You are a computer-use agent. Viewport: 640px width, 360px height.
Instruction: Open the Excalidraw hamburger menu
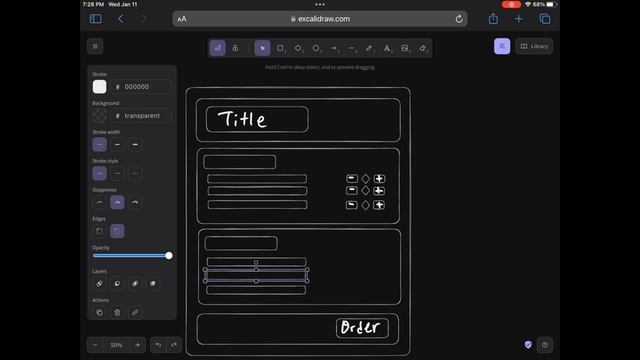tap(95, 46)
